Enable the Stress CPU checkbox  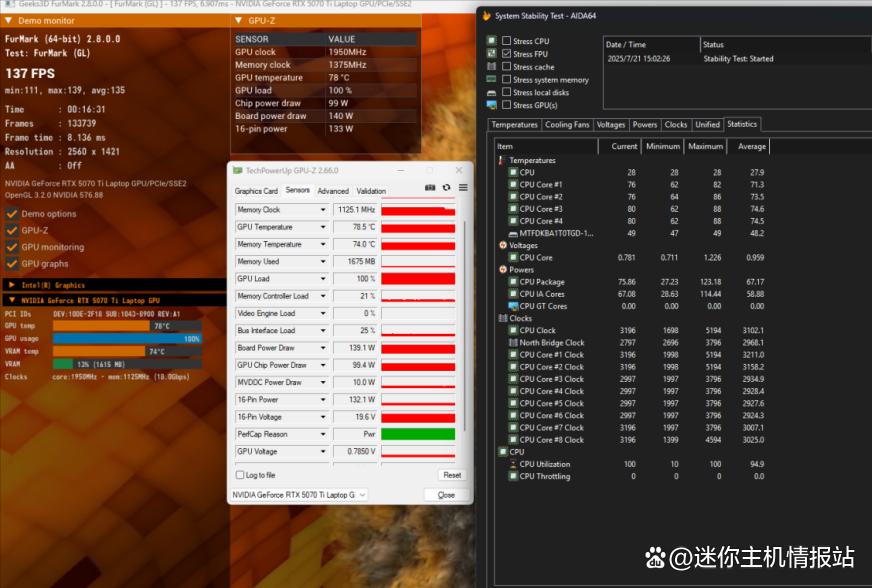[506, 41]
